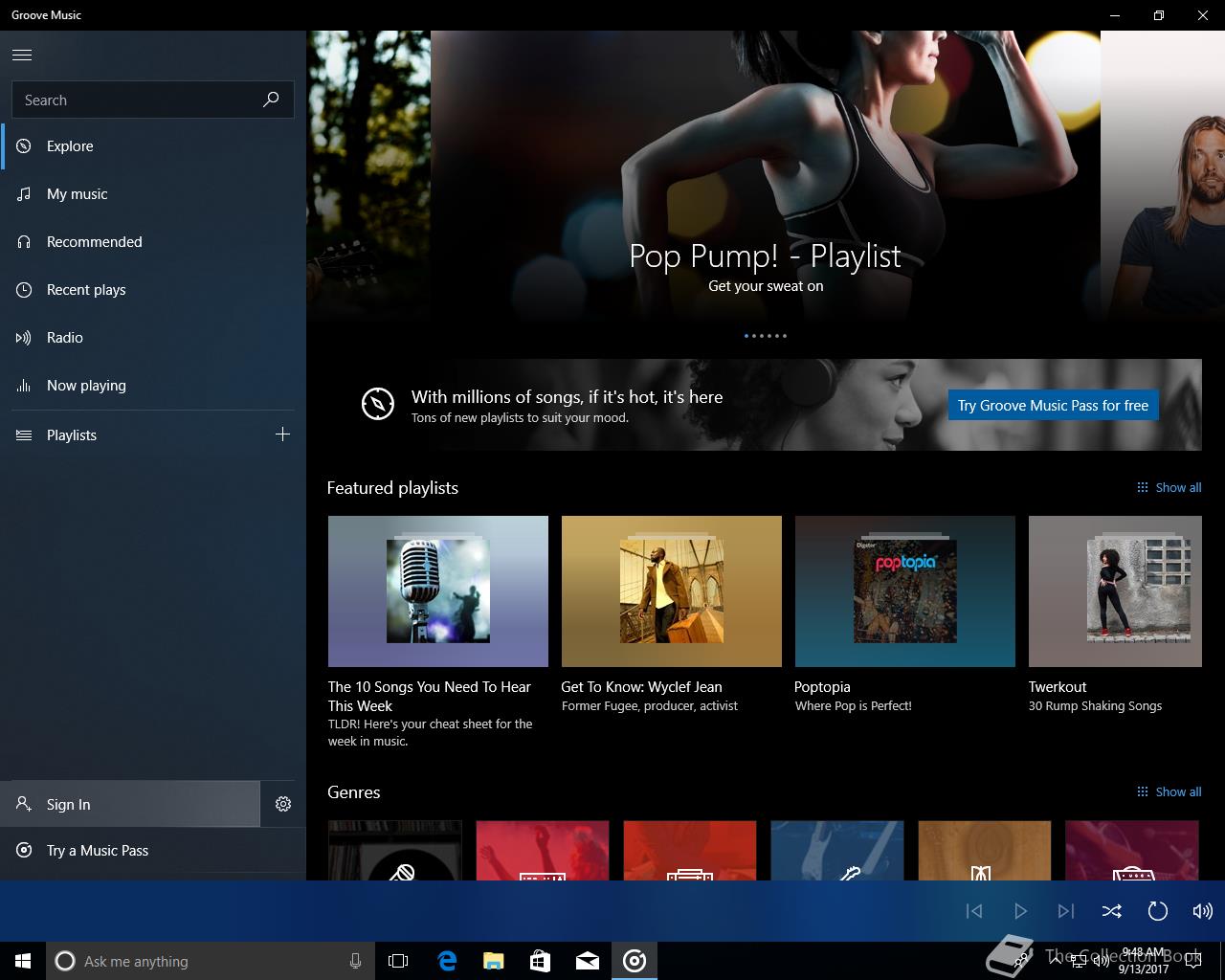Click the search magnifier icon
Screen dimensions: 1225x980
271,100
